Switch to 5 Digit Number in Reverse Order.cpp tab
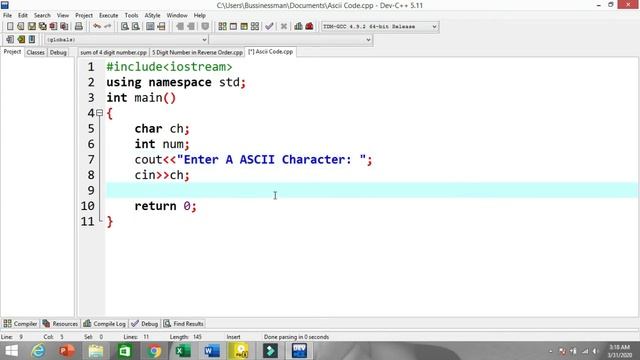The width and height of the screenshot is (640, 360). pos(197,52)
